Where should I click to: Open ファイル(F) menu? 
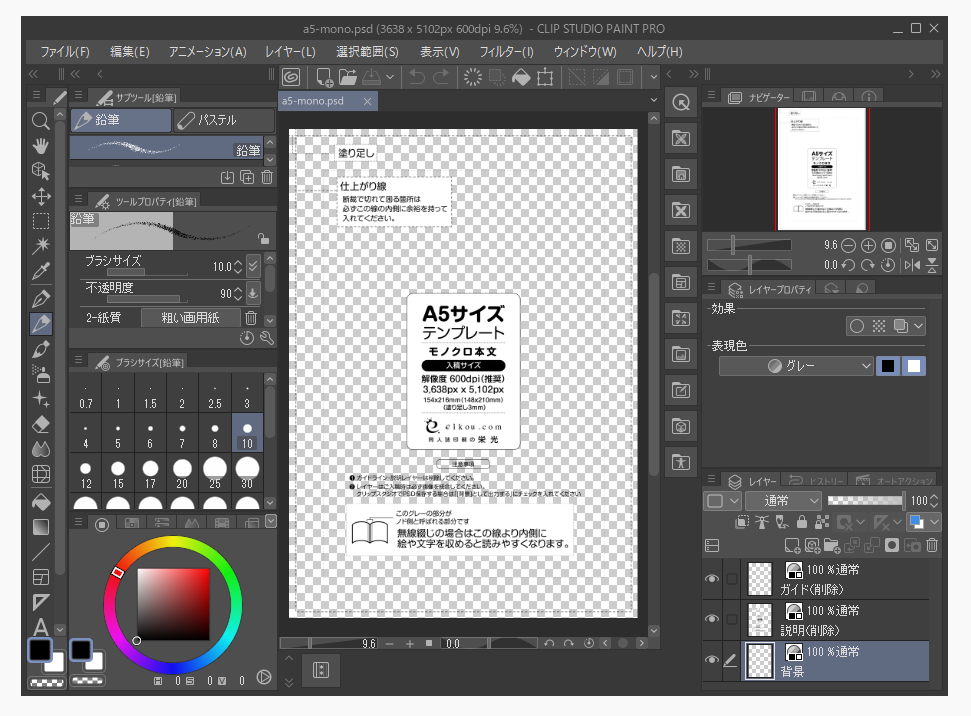(x=65, y=51)
